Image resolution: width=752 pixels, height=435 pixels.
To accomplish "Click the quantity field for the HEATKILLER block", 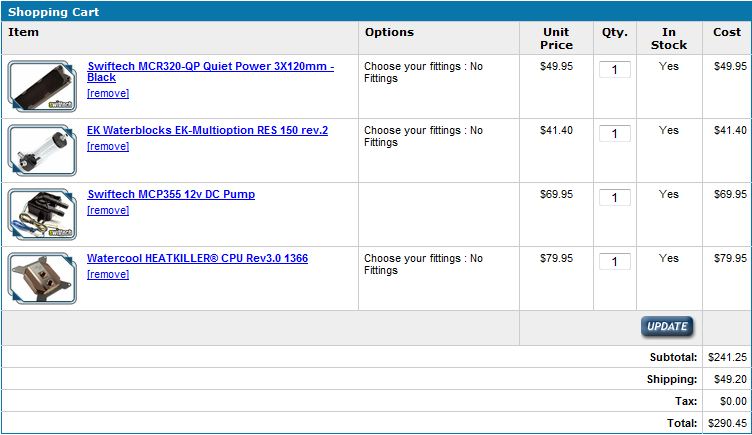I will (x=614, y=261).
